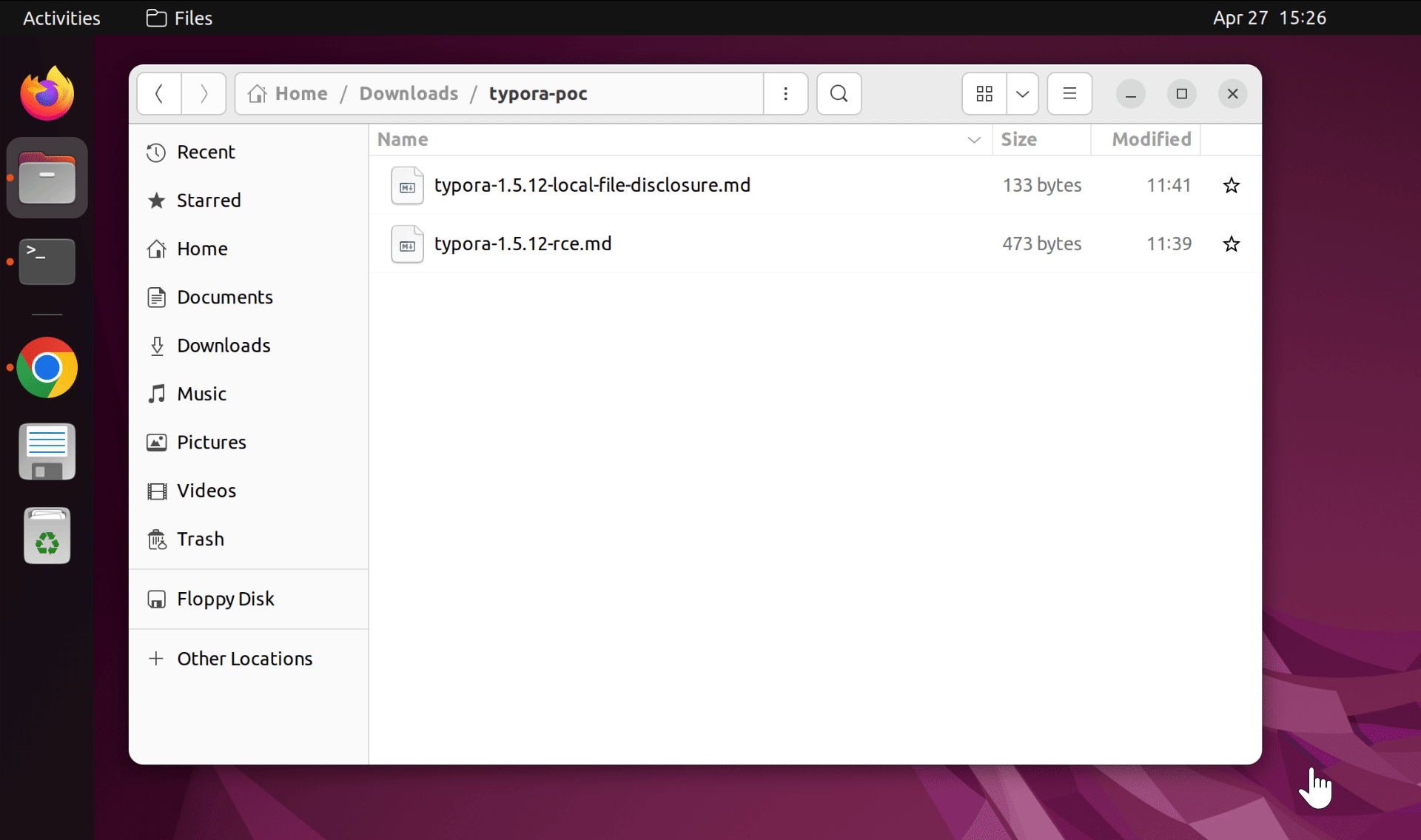Navigate to Downloads in path bar
Screen dimensions: 1421x840
(409, 94)
